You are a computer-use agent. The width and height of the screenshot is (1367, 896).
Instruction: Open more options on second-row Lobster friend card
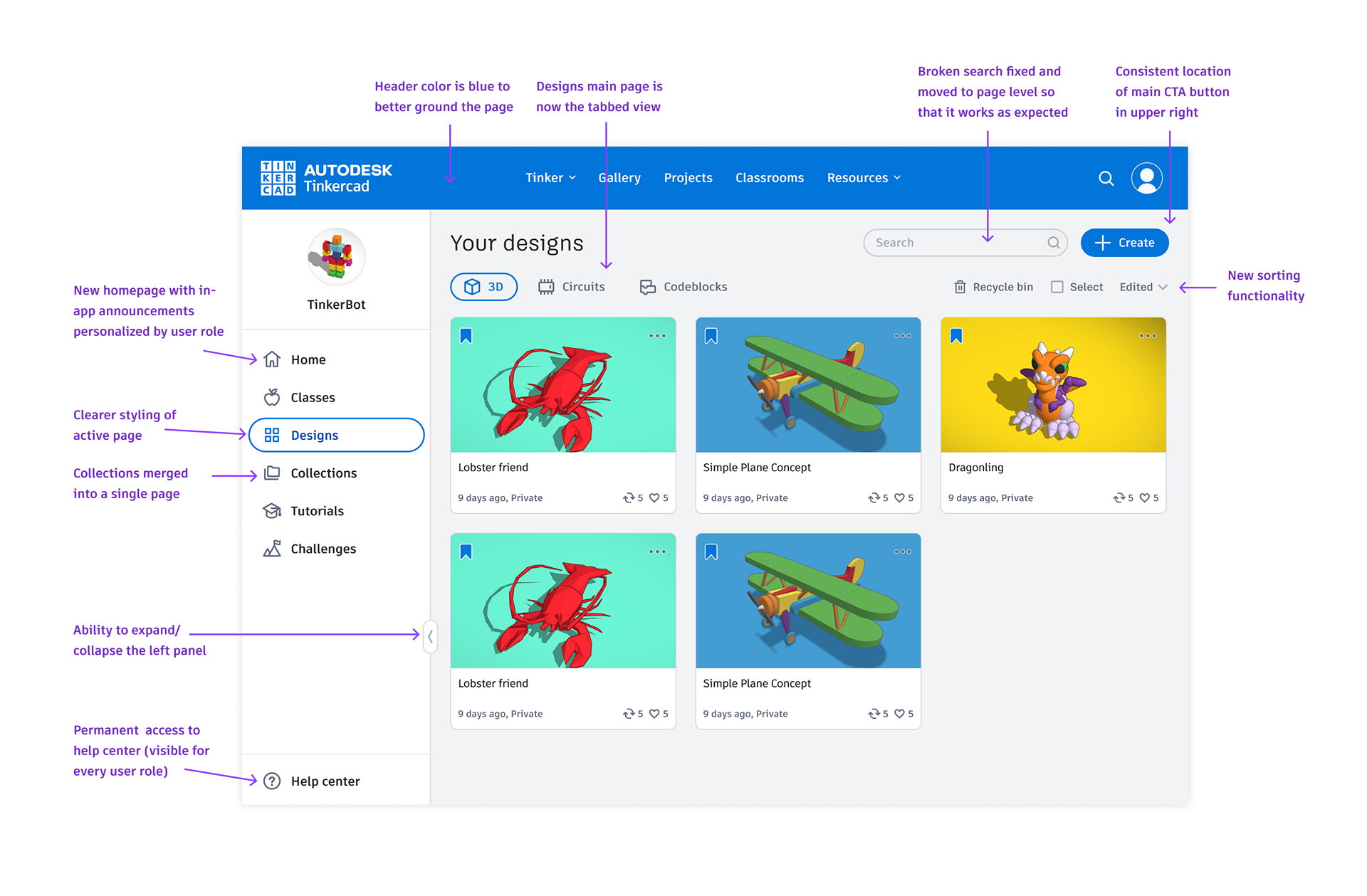[x=657, y=552]
